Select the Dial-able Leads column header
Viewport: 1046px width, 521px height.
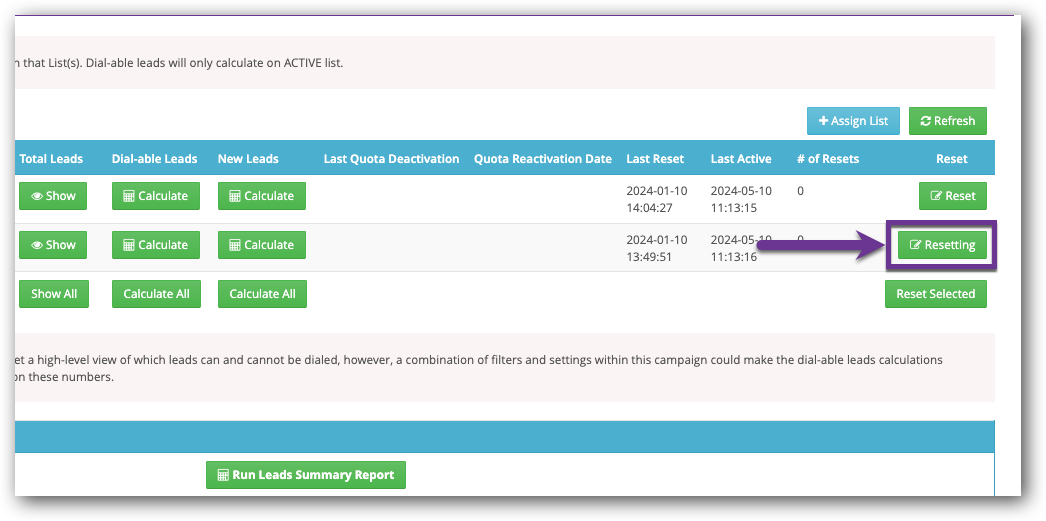click(154, 159)
